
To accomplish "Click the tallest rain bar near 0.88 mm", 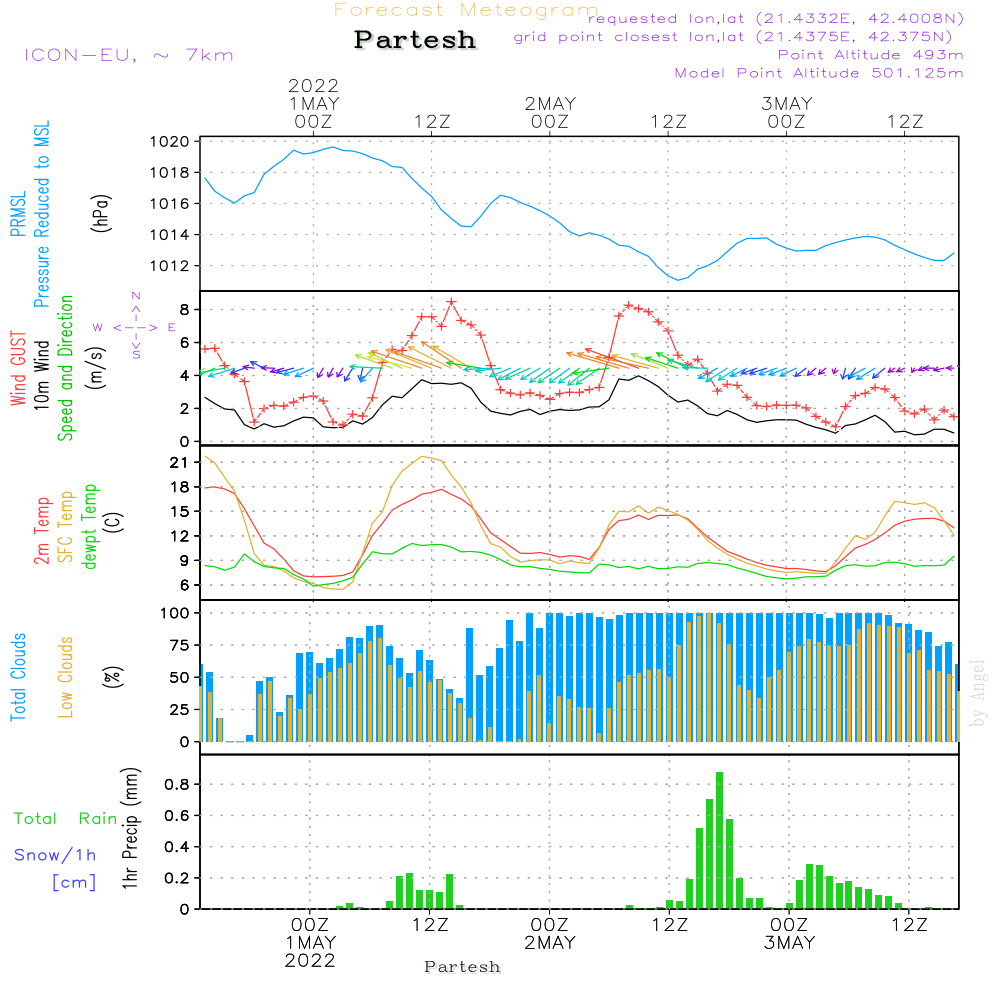I will (719, 840).
